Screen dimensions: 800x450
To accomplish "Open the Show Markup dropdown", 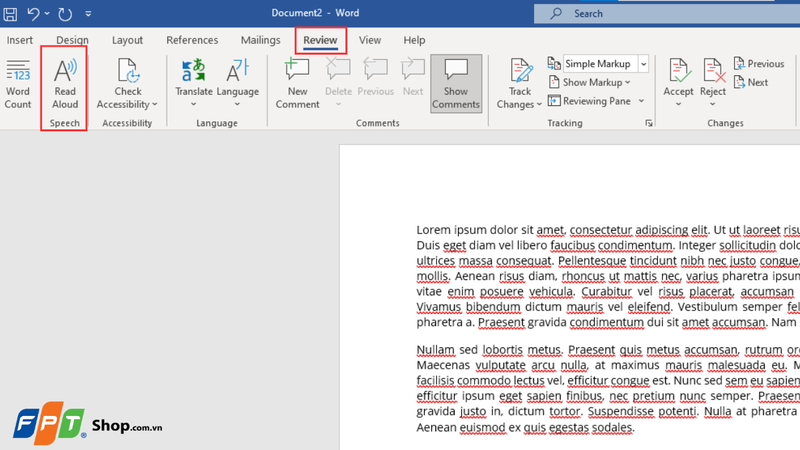I will tap(590, 82).
